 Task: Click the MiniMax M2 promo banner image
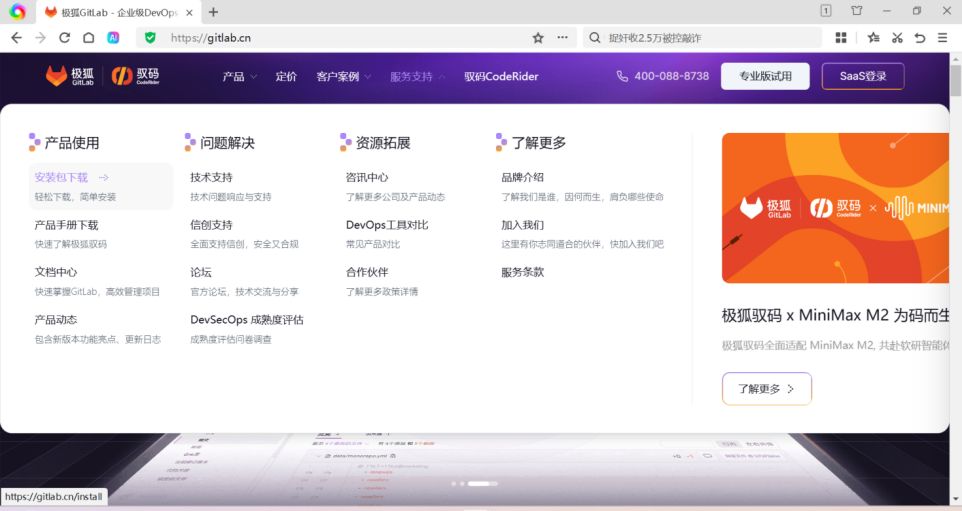[x=835, y=208]
